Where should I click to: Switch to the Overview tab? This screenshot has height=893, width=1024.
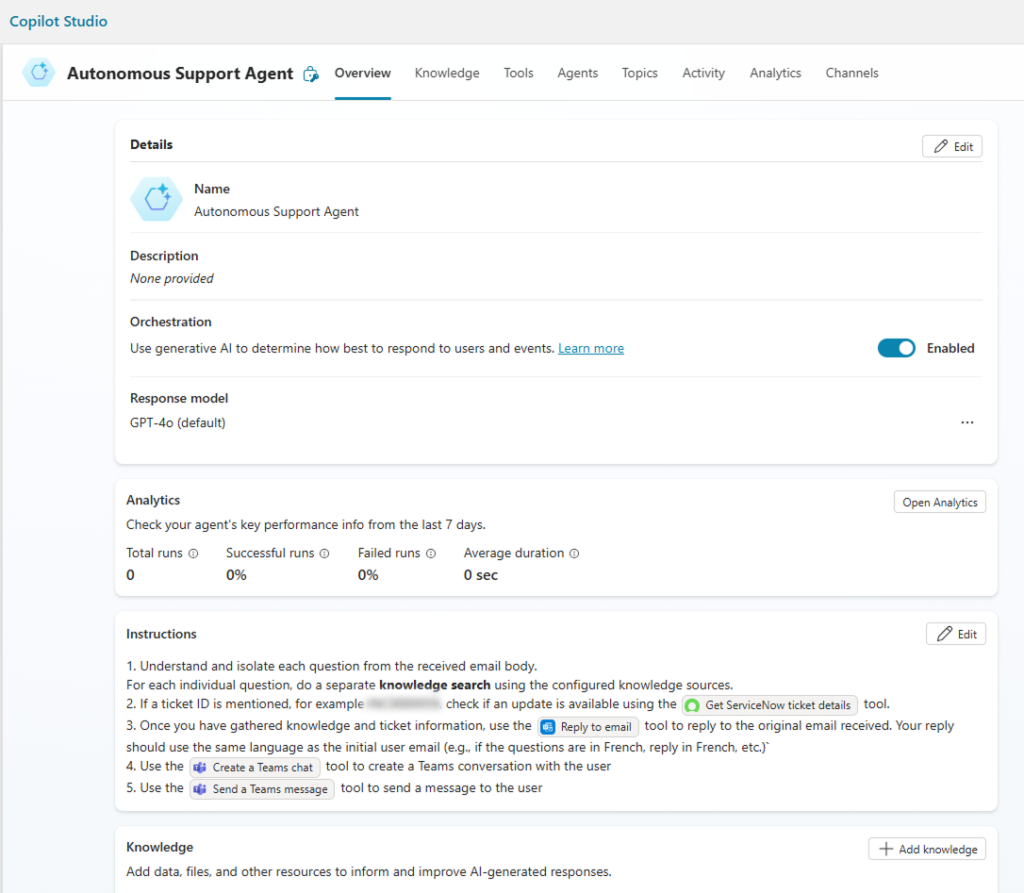click(362, 73)
